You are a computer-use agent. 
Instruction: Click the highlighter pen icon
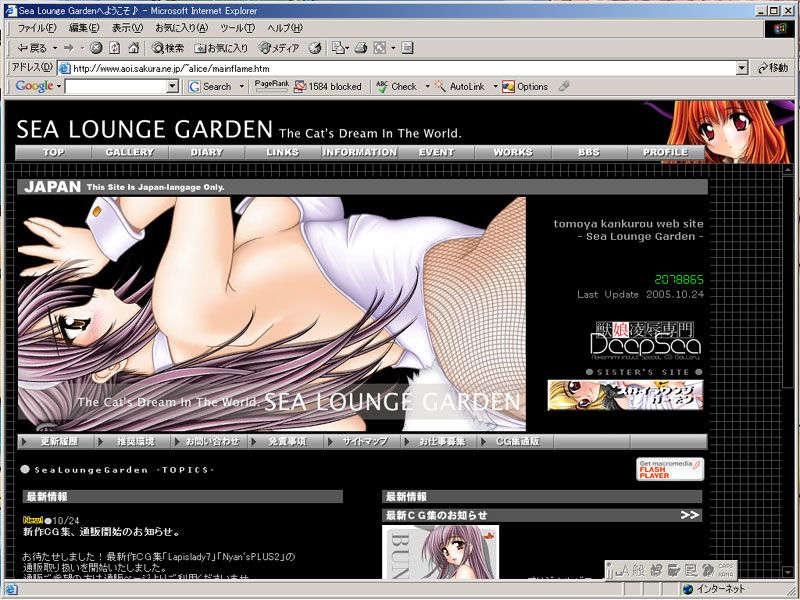point(564,86)
